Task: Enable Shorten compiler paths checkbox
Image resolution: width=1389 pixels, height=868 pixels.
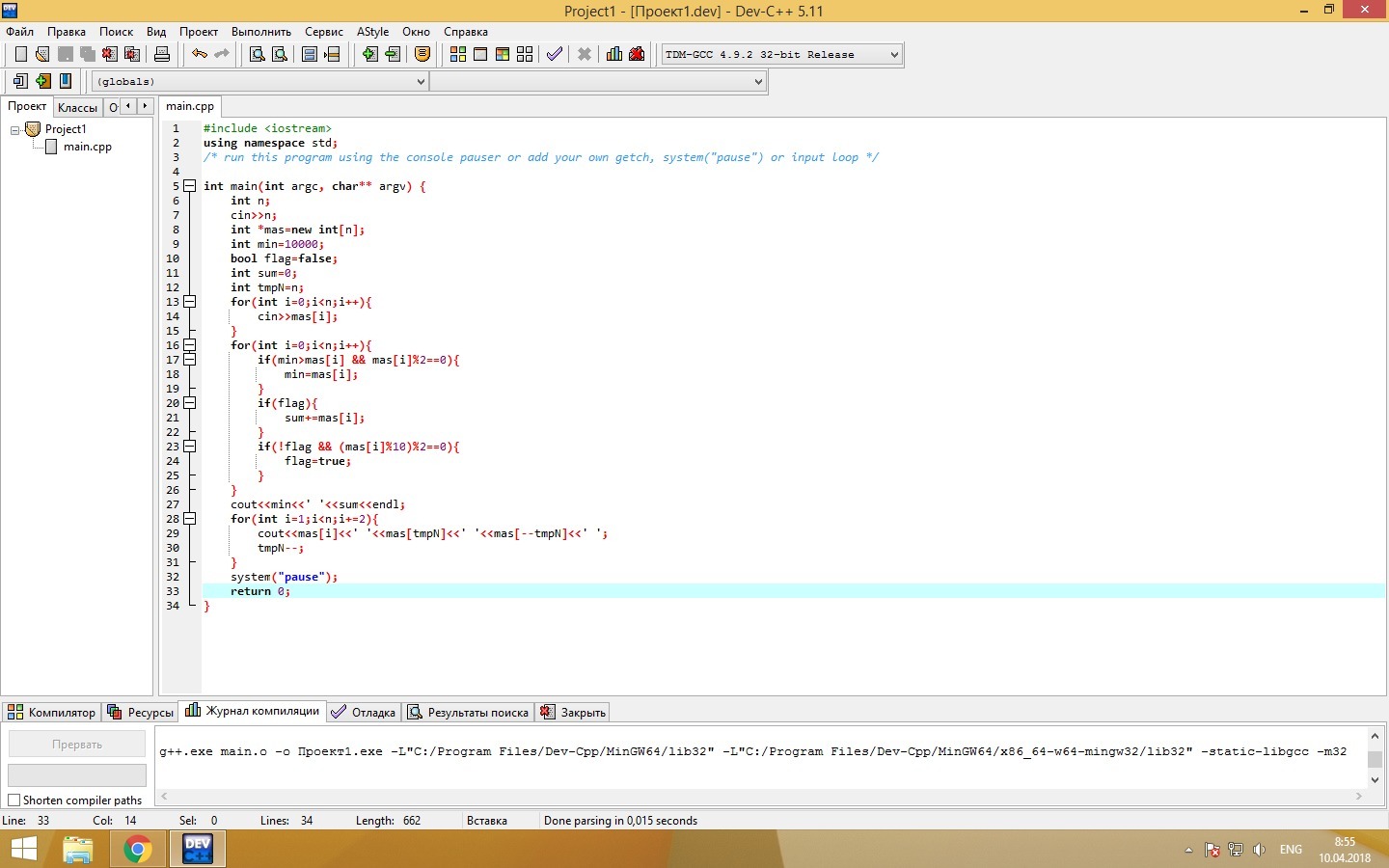Action: [14, 800]
